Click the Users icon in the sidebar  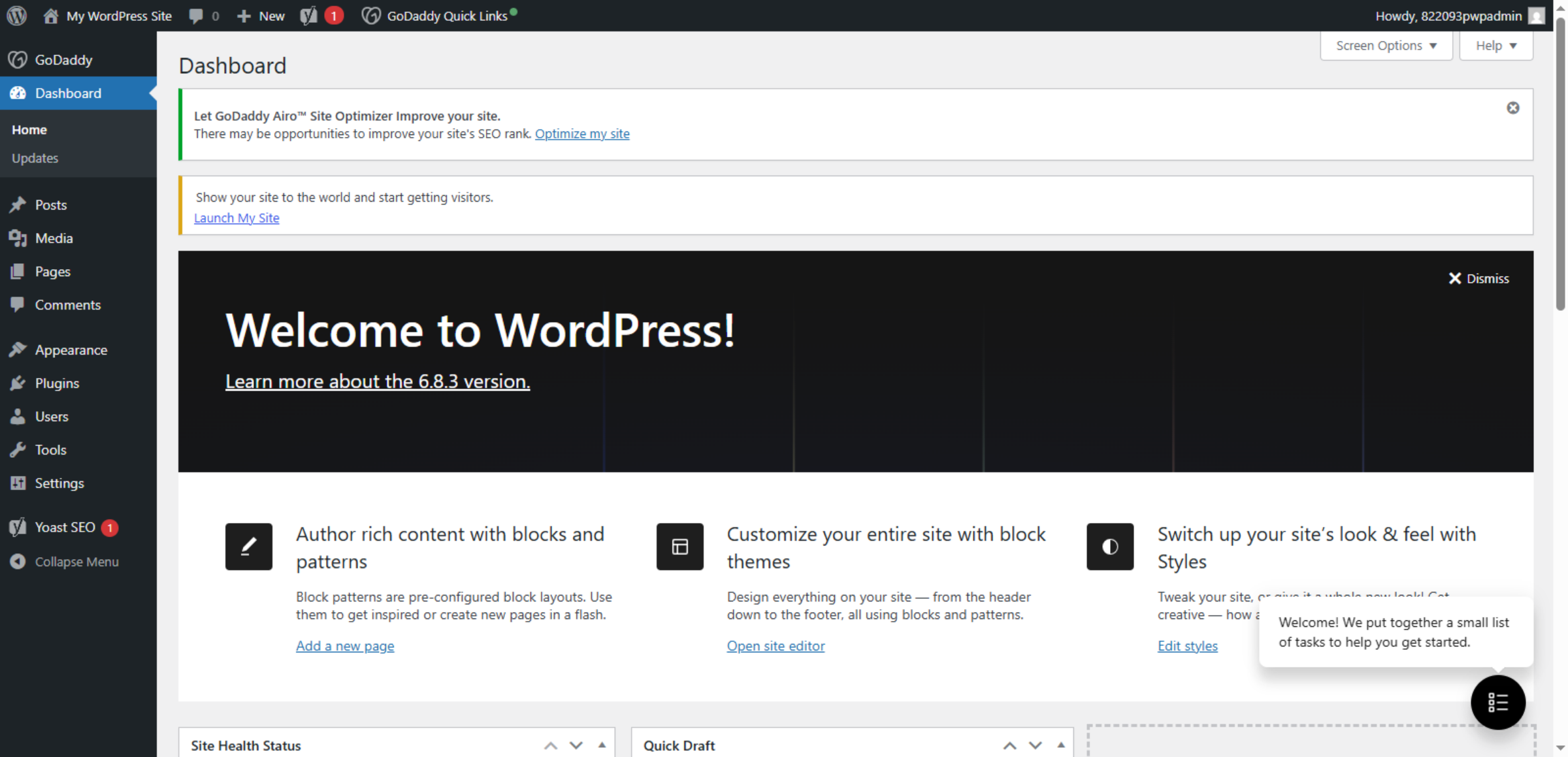tap(18, 416)
